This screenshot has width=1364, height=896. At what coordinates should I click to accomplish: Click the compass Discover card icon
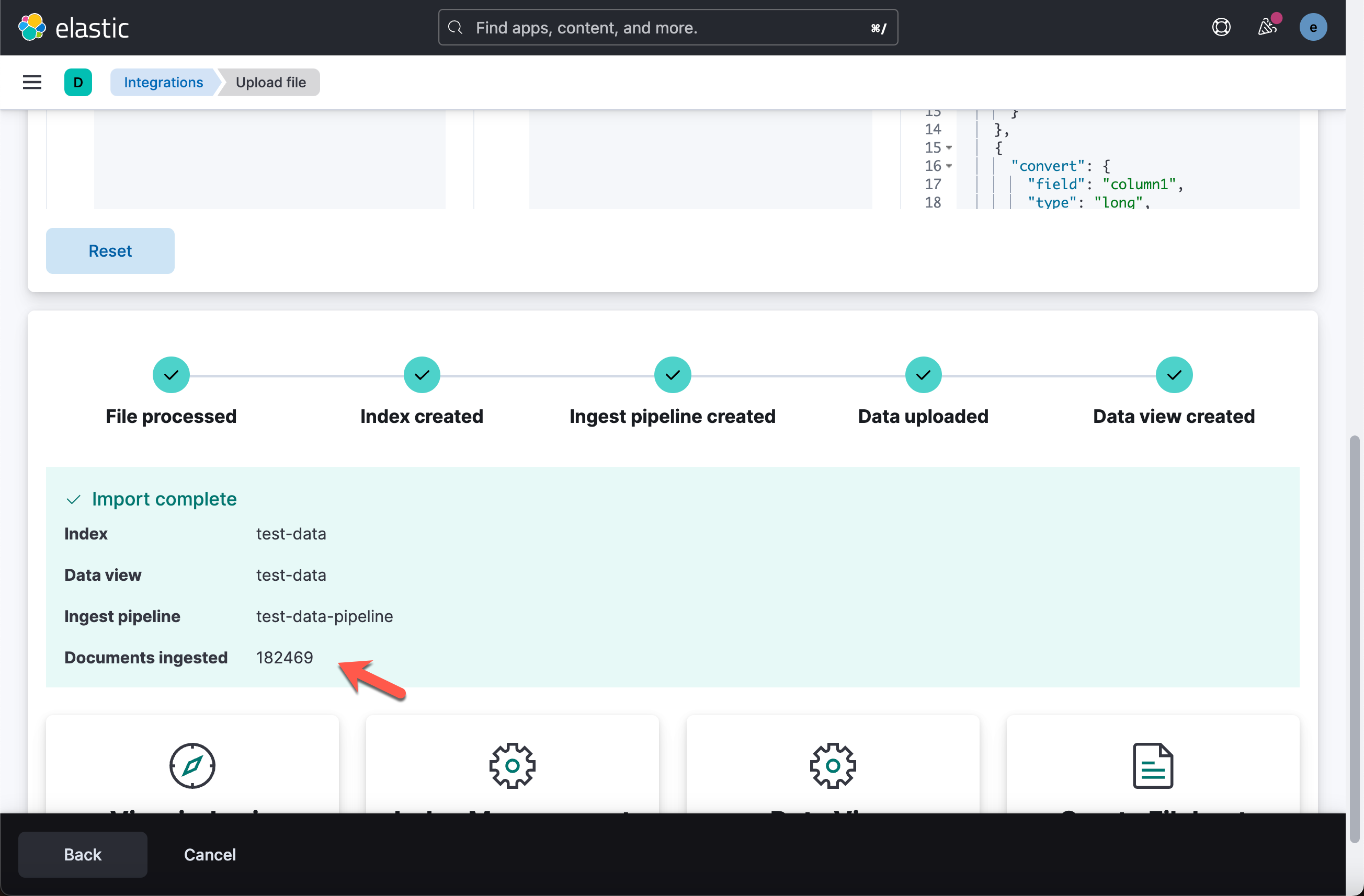coord(192,765)
